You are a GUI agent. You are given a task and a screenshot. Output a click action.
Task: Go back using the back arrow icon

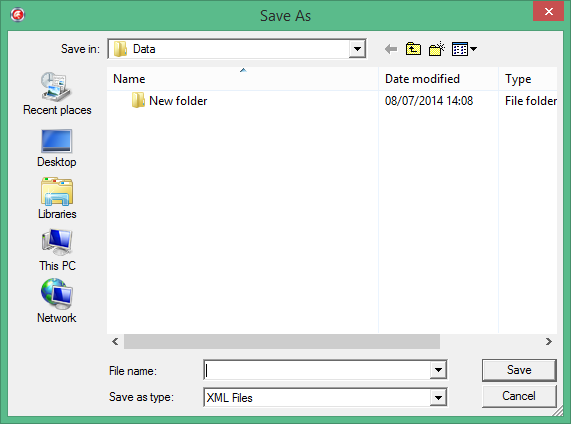click(x=391, y=49)
